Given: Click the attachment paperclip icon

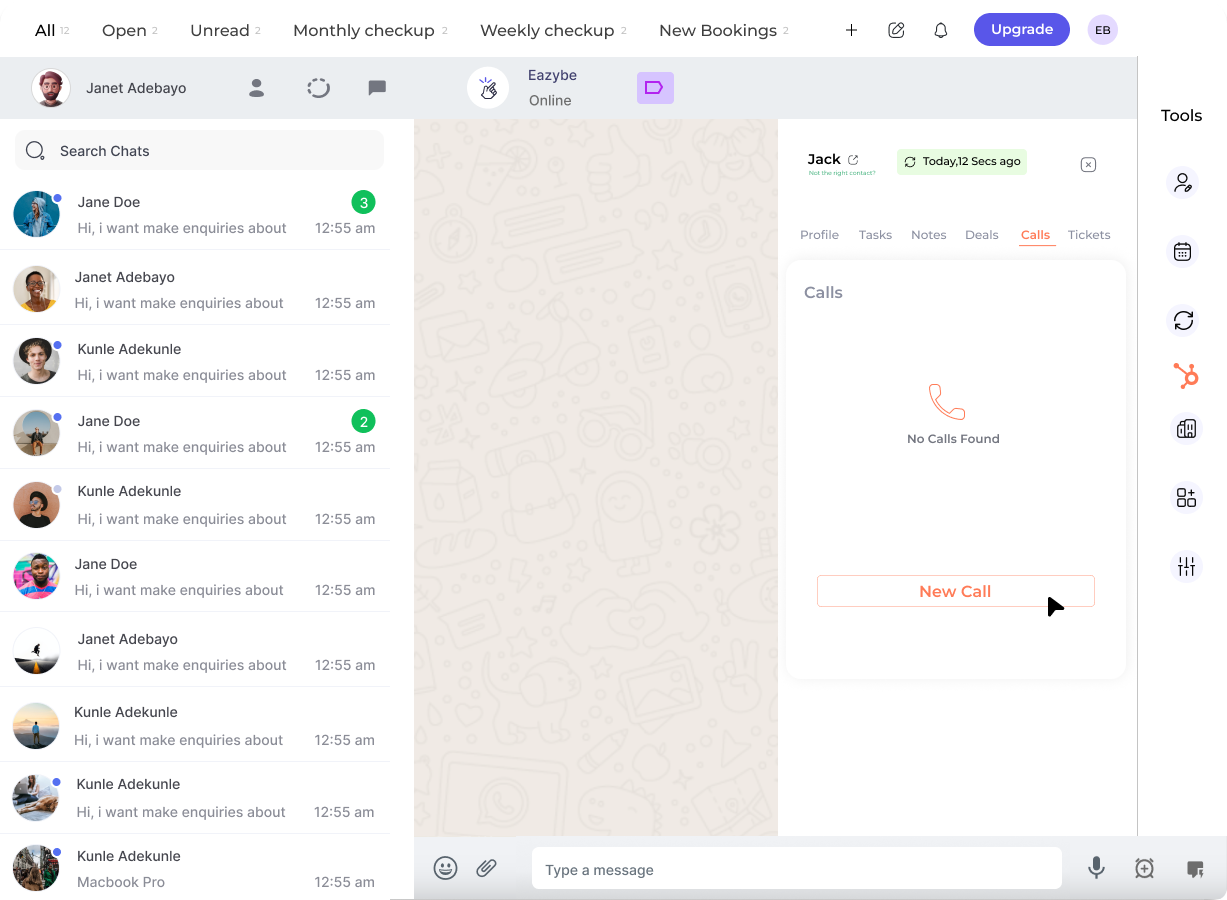Looking at the screenshot, I should coord(487,868).
